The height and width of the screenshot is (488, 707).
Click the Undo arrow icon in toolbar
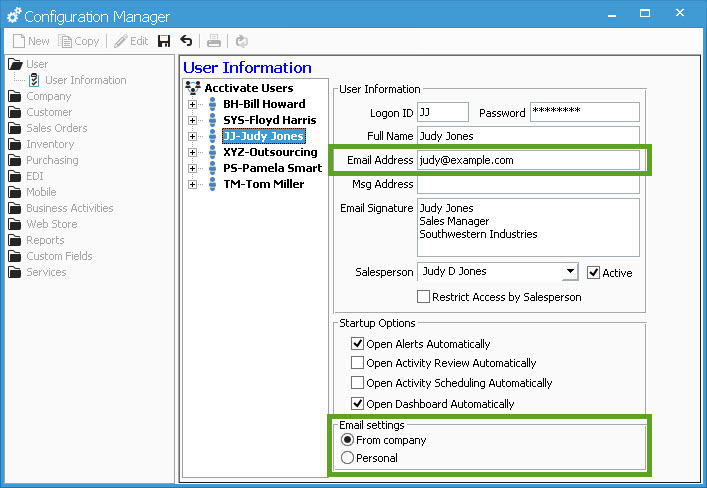(186, 41)
